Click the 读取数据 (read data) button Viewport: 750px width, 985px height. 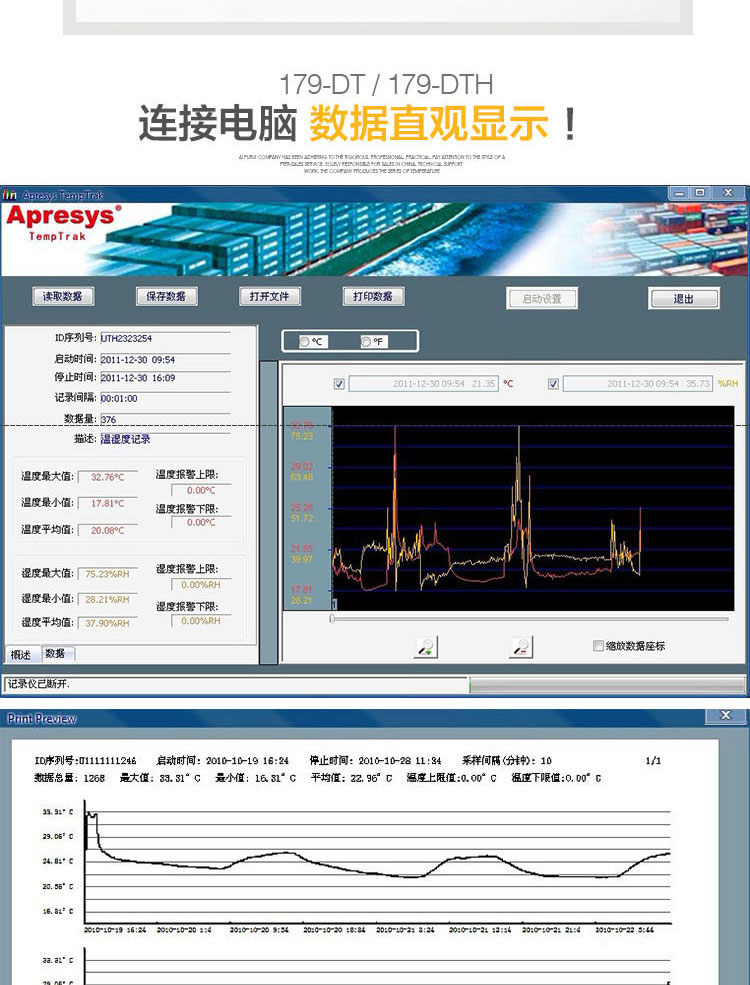pyautogui.click(x=63, y=297)
